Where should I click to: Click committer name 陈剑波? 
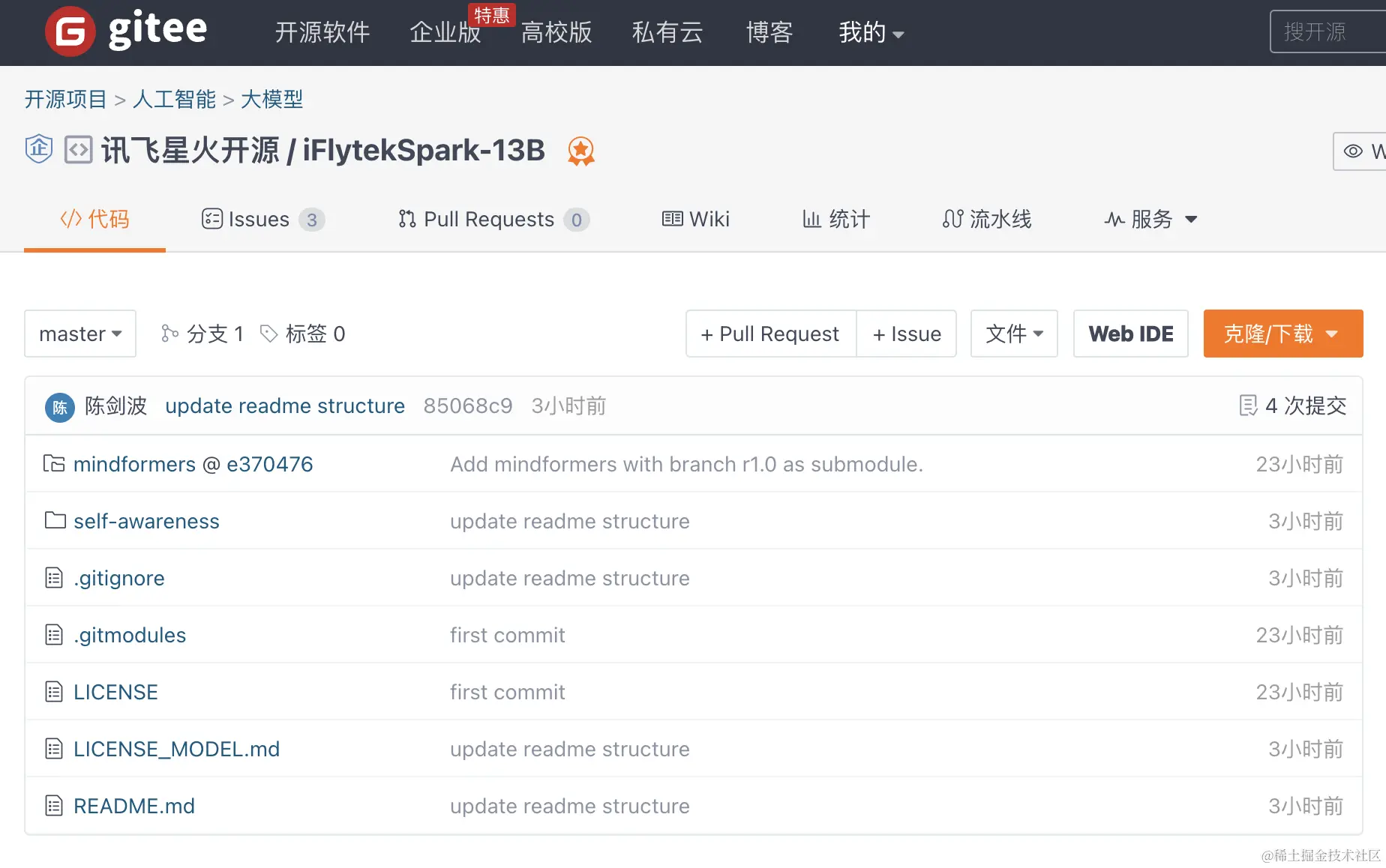[x=115, y=406]
